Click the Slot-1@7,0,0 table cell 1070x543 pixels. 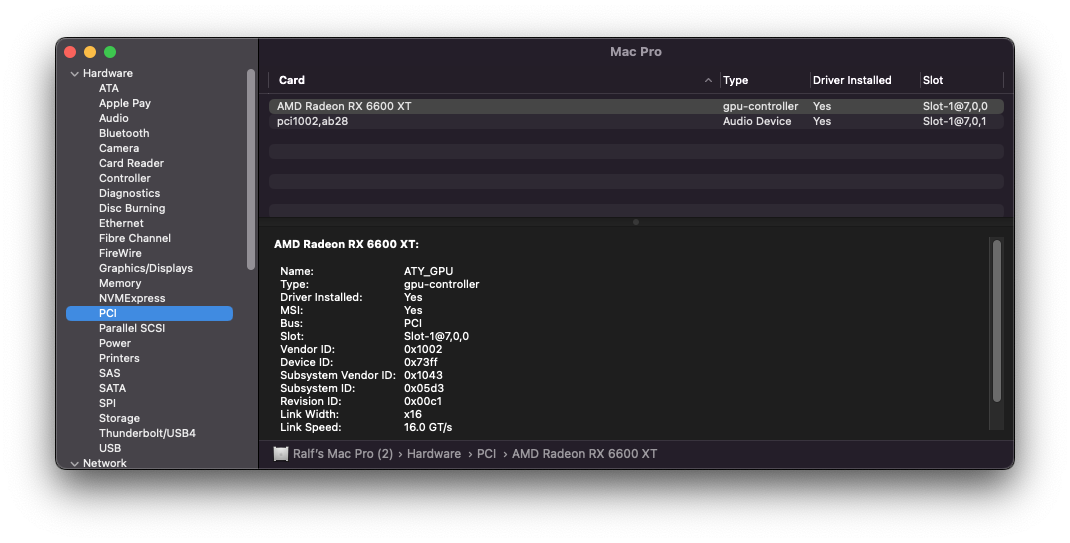pyautogui.click(x=955, y=106)
